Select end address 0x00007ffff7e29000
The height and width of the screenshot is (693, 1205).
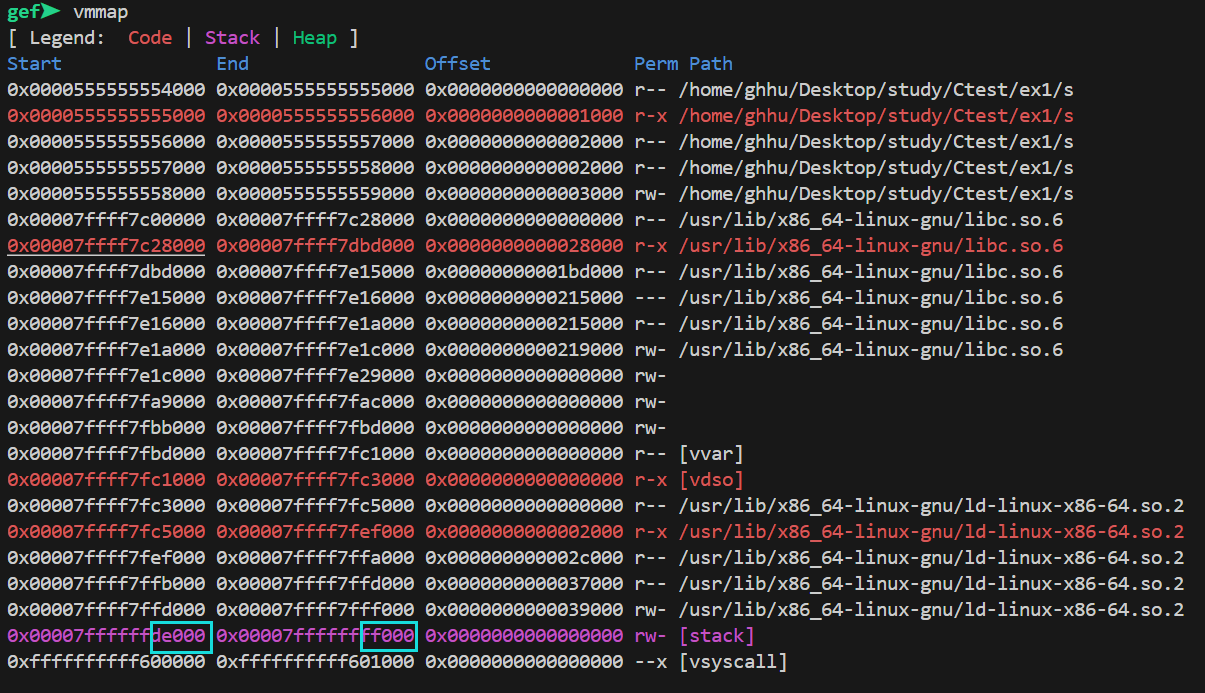(x=315, y=376)
